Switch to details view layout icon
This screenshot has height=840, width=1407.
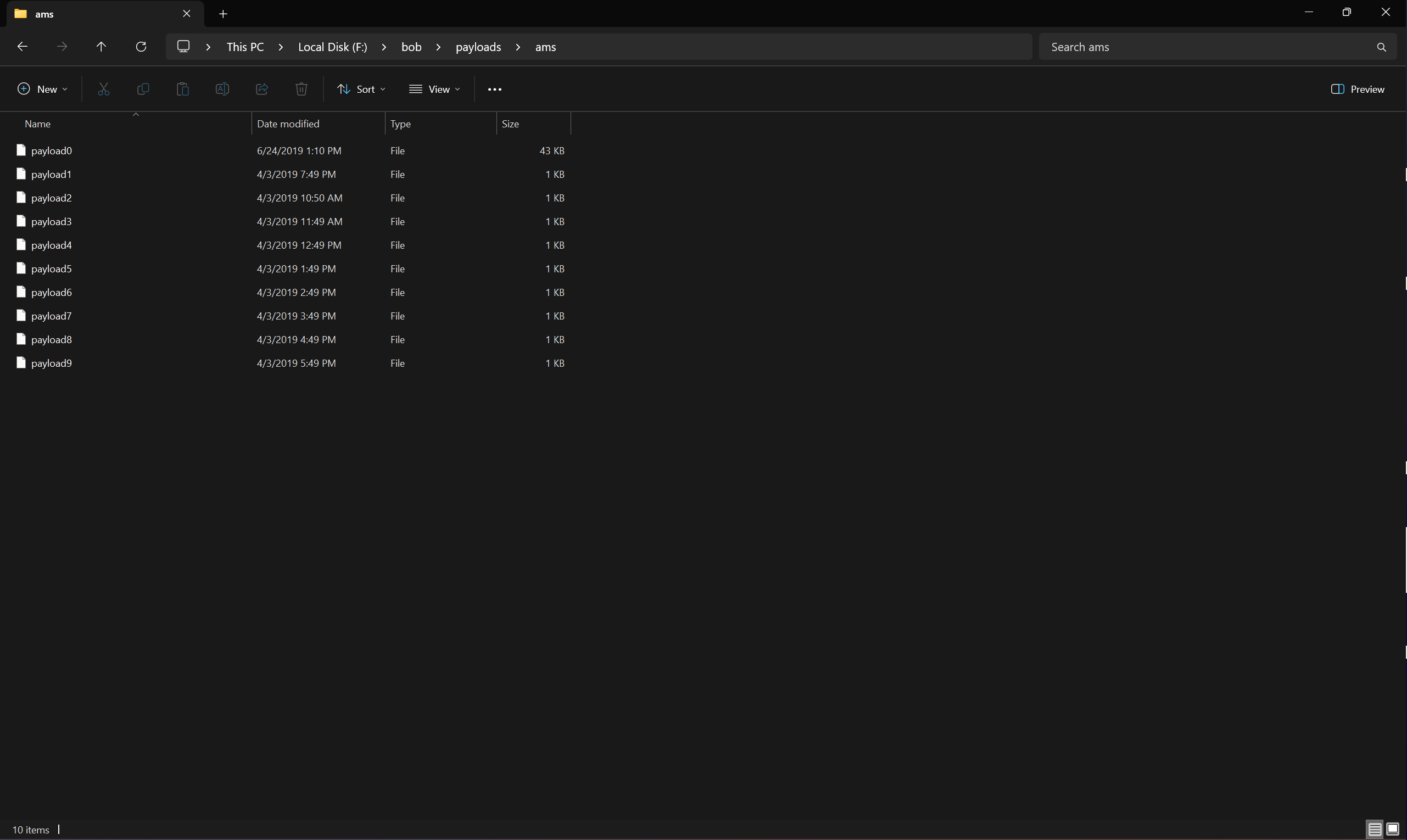1375,829
